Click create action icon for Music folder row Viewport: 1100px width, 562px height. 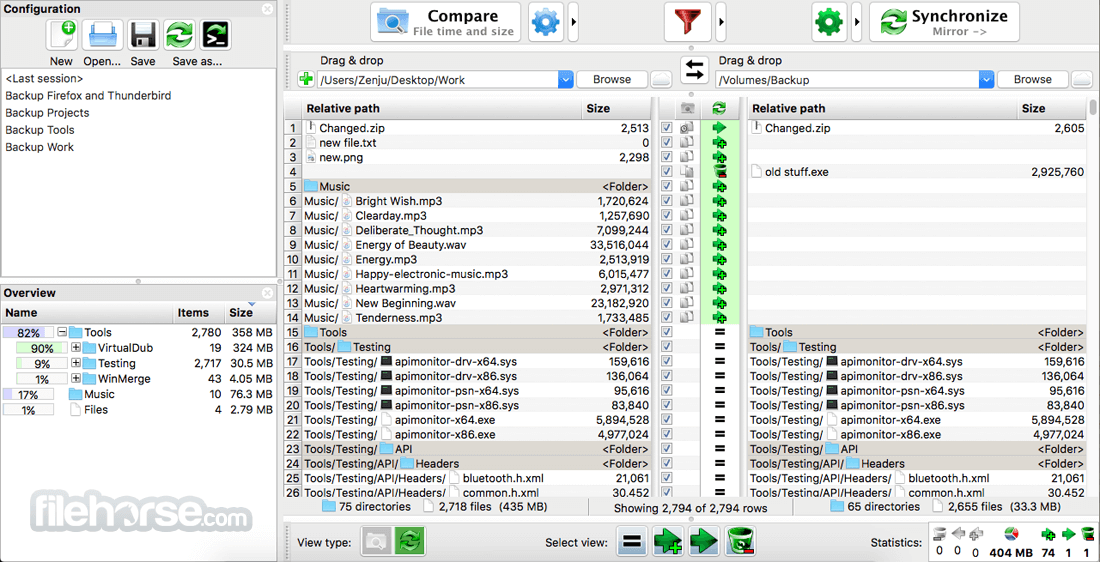click(x=719, y=186)
